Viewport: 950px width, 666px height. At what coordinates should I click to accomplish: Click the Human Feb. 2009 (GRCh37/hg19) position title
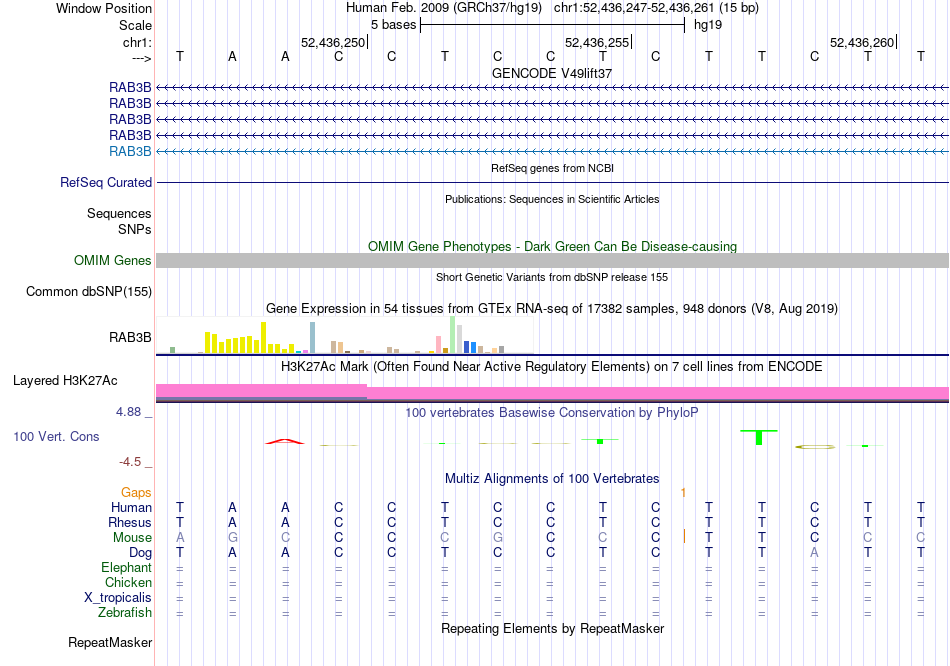tap(445, 8)
